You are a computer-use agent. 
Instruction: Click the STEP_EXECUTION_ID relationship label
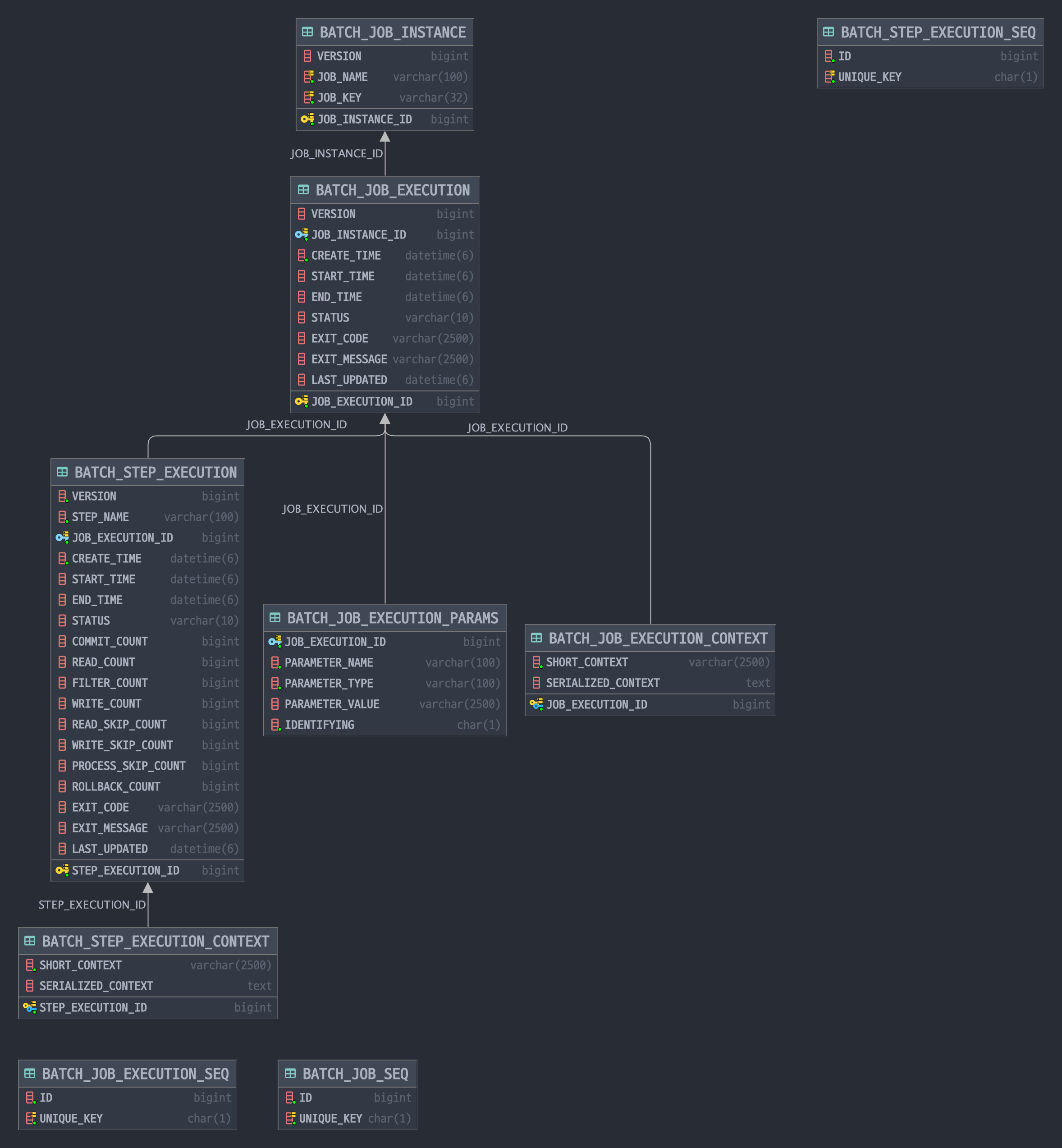[x=92, y=905]
